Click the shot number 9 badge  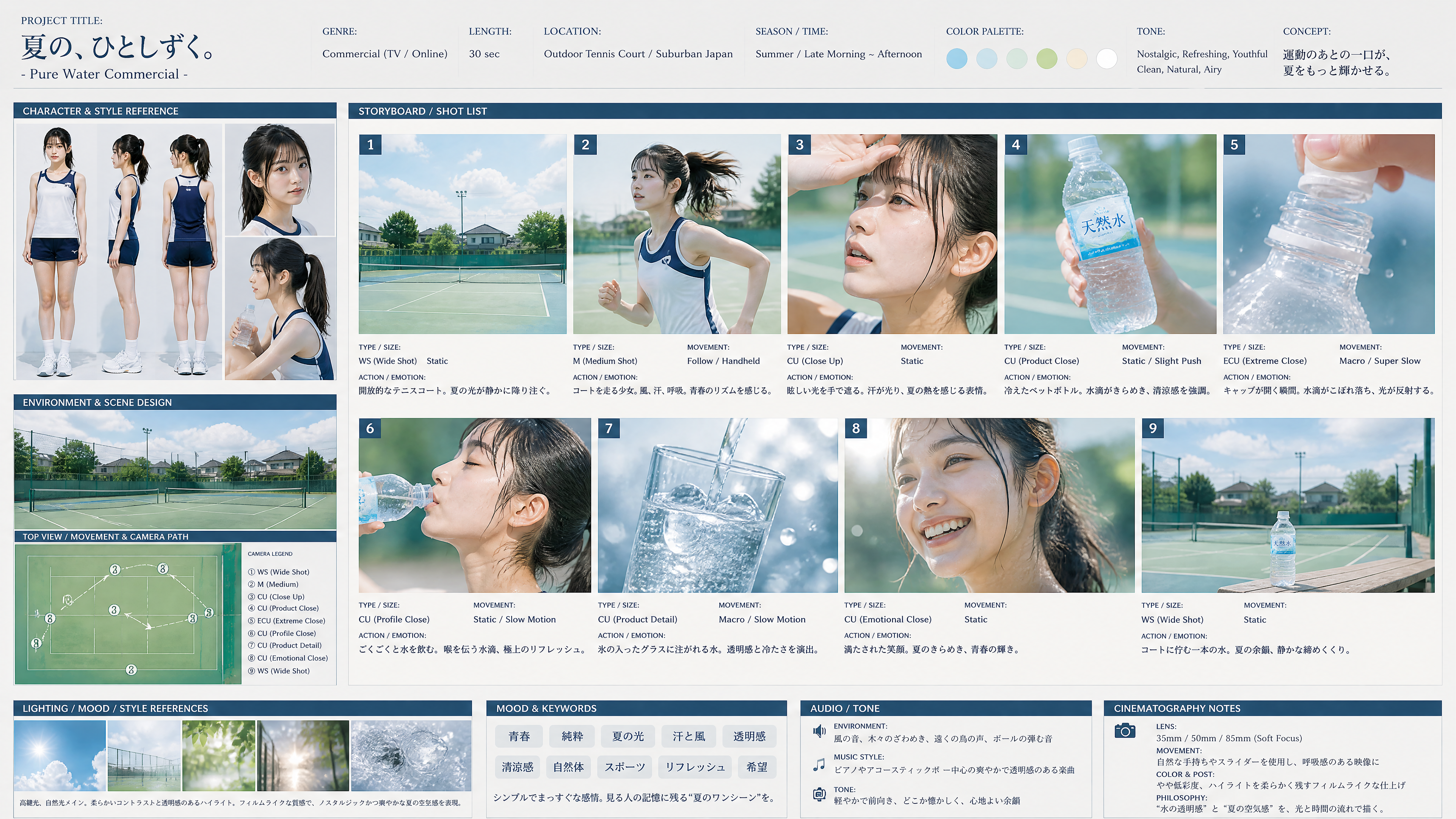(x=1153, y=428)
